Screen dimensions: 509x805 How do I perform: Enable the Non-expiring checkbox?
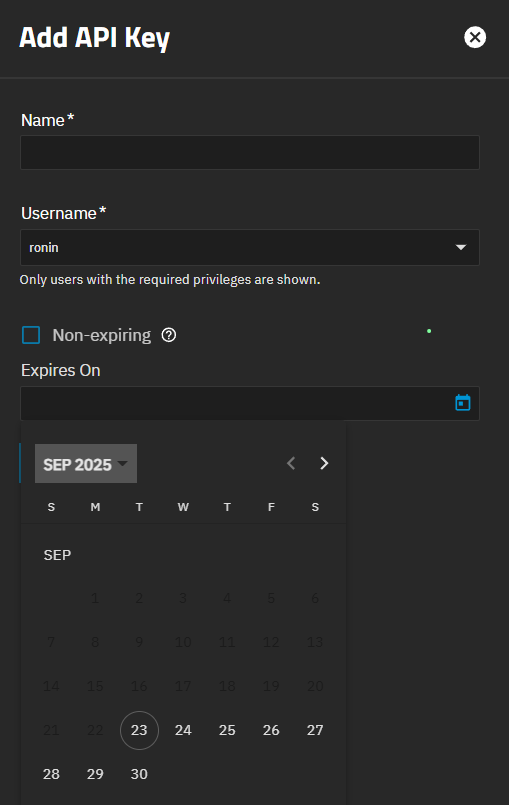(31, 335)
